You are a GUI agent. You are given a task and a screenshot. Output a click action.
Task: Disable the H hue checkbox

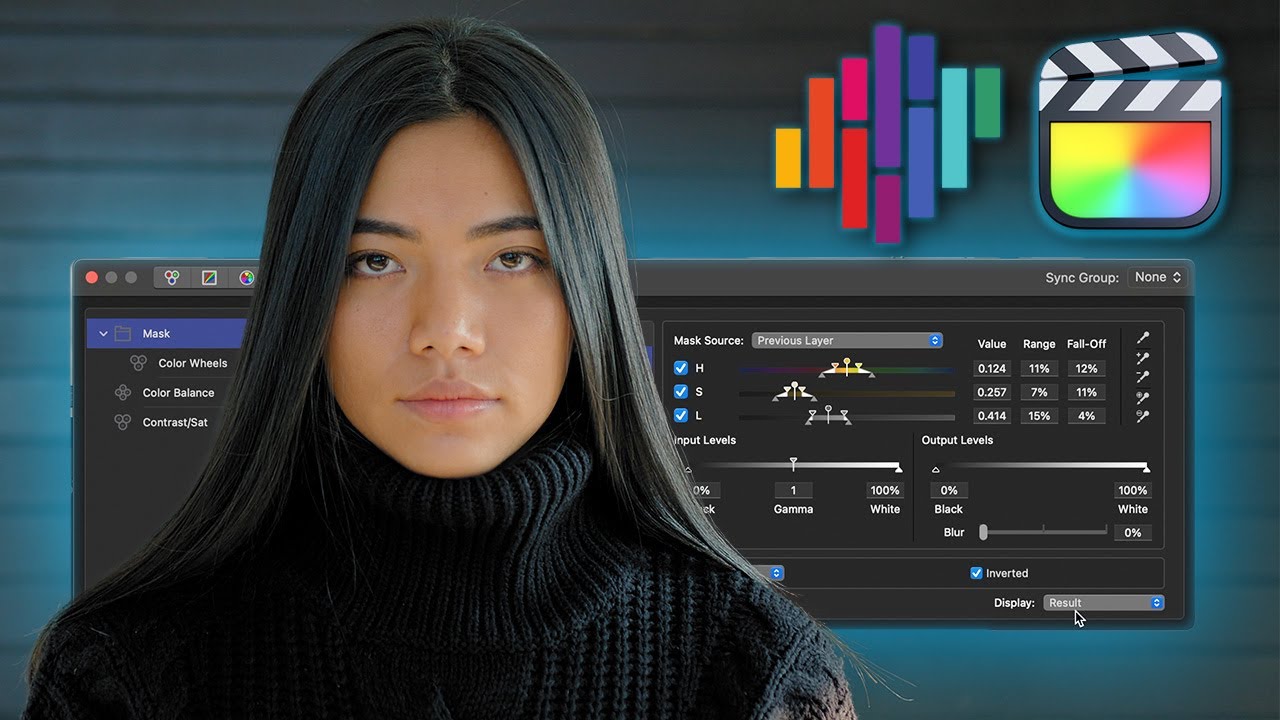coord(681,368)
